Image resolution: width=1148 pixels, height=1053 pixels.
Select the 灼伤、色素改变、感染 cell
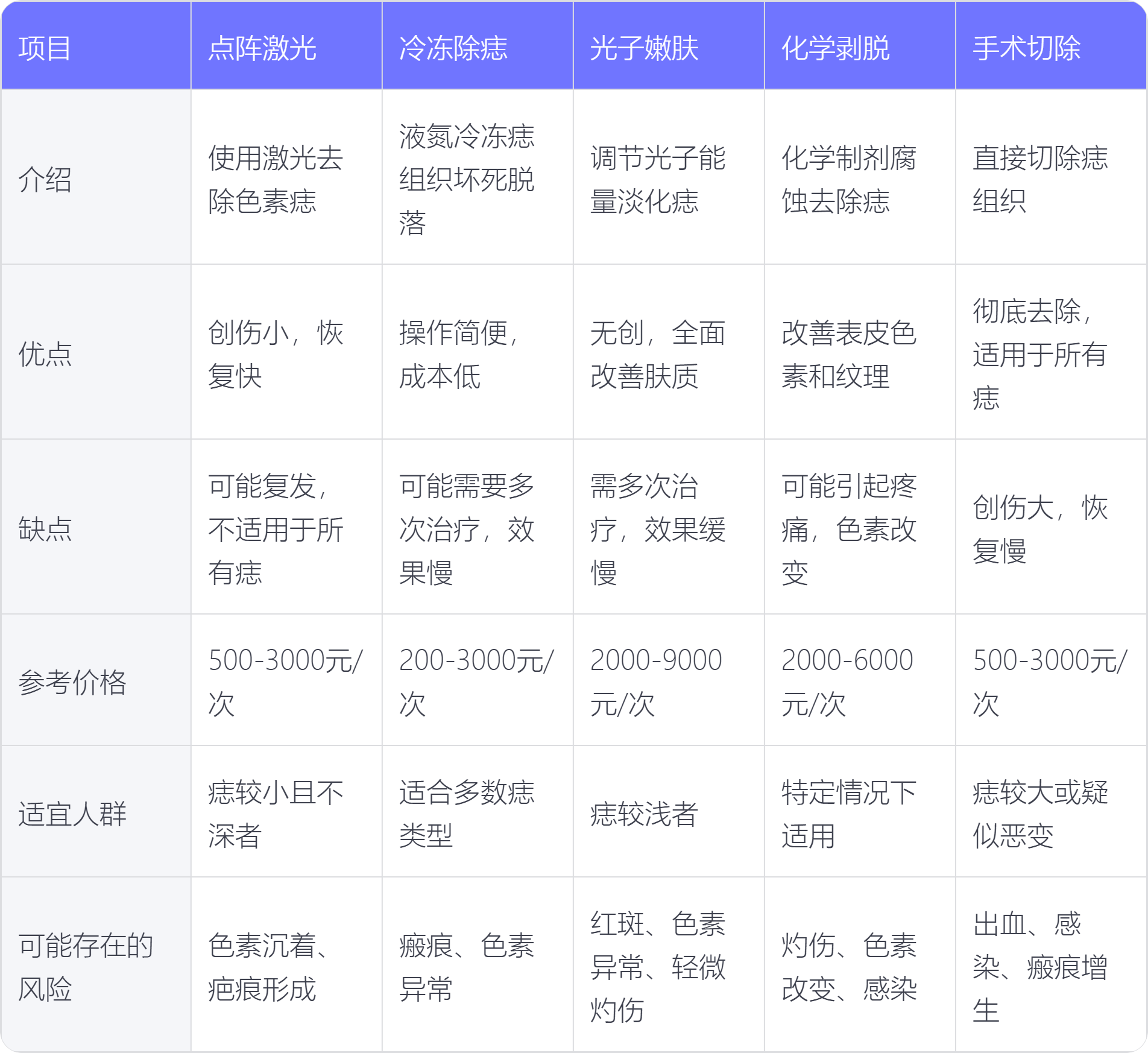pyautogui.click(x=849, y=967)
